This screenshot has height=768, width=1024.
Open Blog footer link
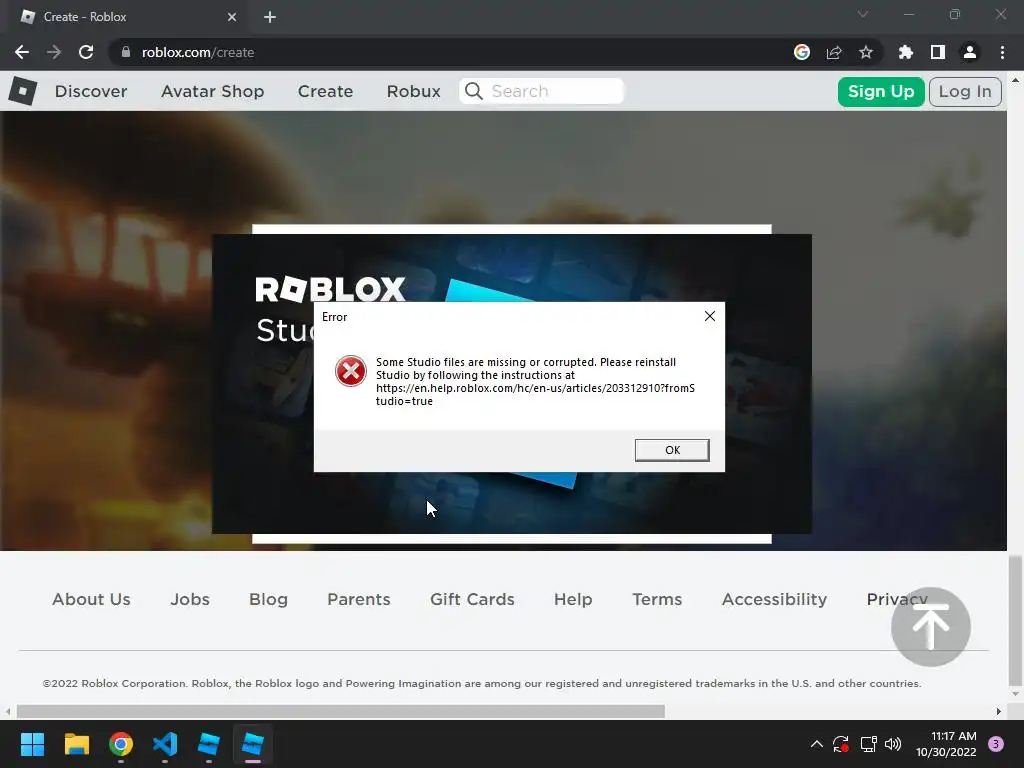(268, 600)
